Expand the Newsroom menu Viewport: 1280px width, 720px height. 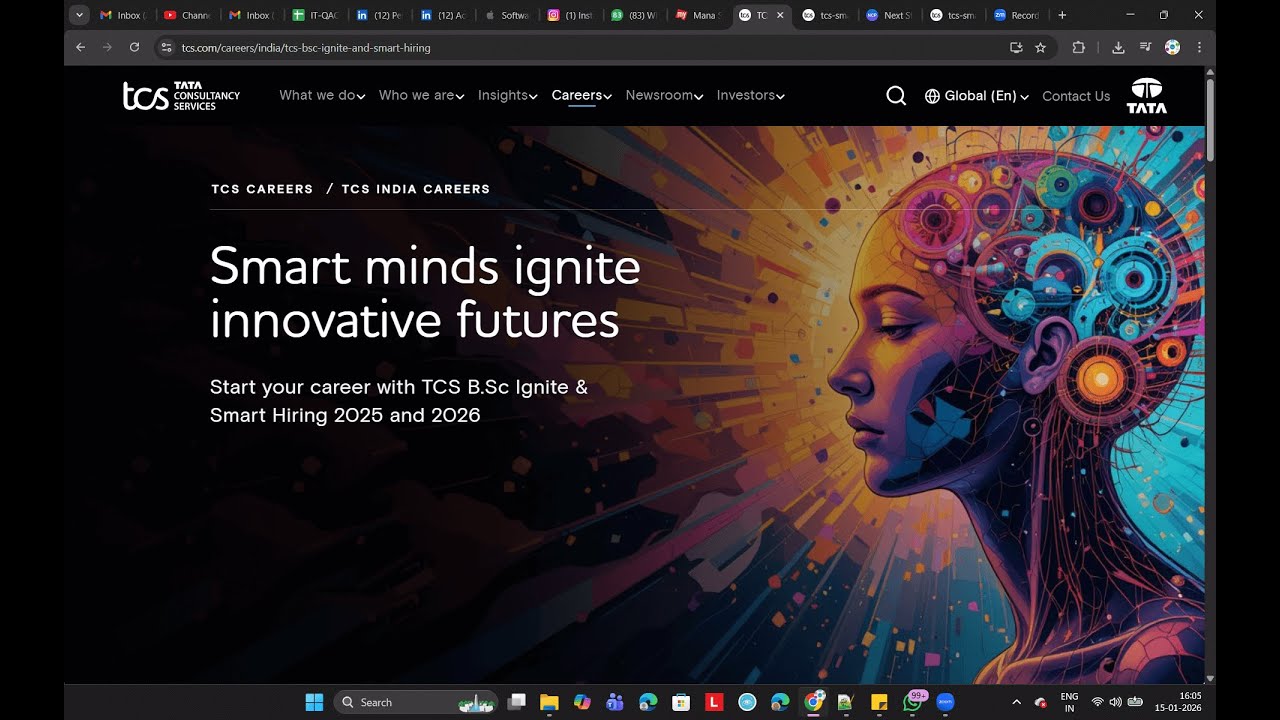point(664,95)
